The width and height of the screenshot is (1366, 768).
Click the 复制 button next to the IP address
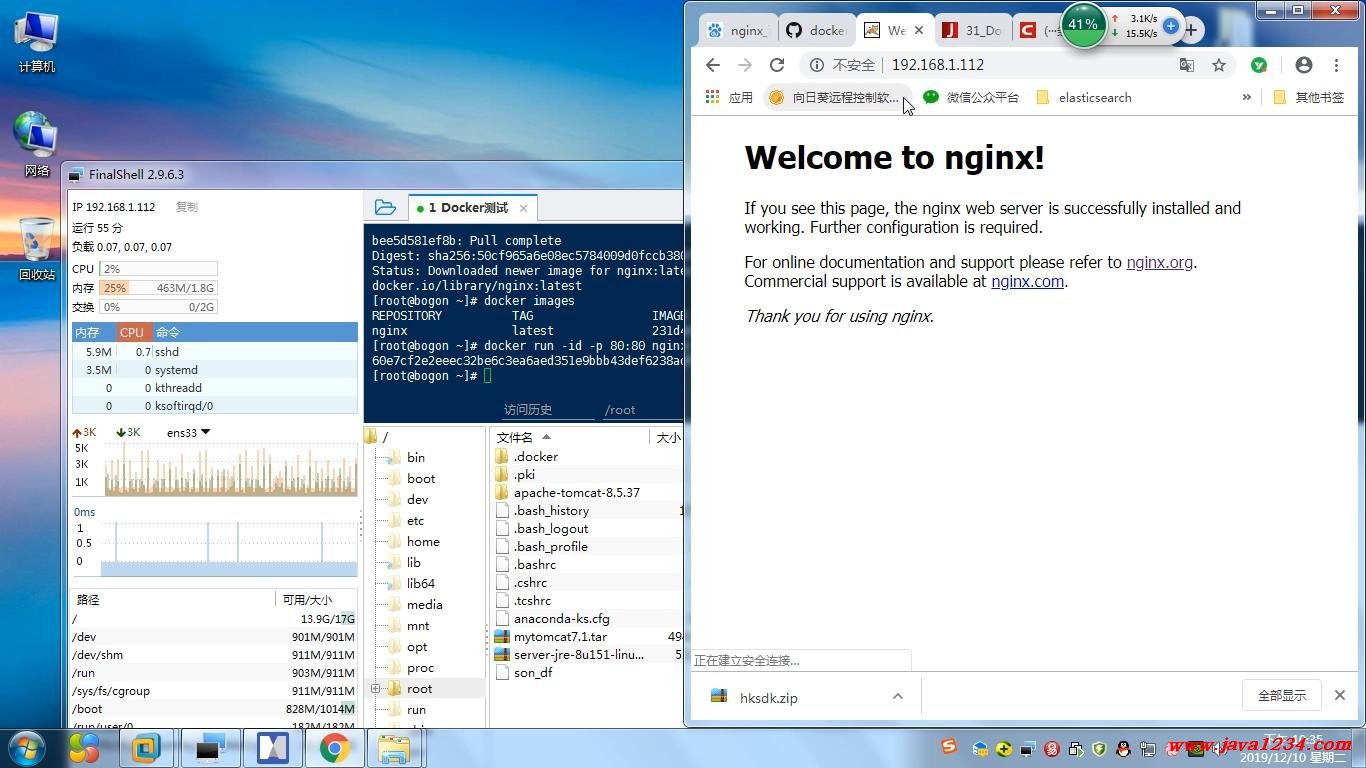(x=187, y=207)
